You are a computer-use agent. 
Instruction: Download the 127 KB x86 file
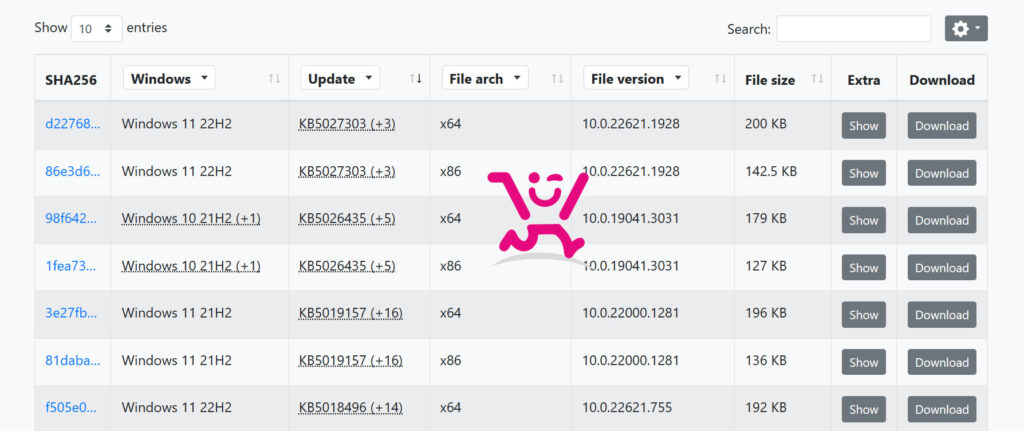click(942, 268)
